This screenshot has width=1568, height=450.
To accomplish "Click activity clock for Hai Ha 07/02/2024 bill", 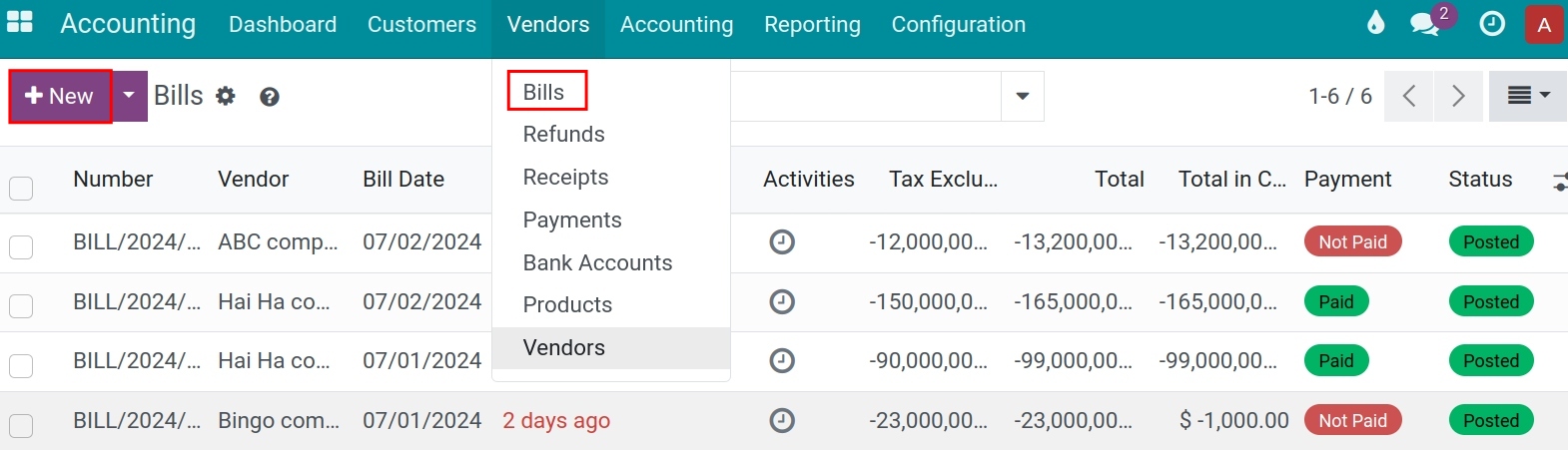I will pyautogui.click(x=782, y=301).
